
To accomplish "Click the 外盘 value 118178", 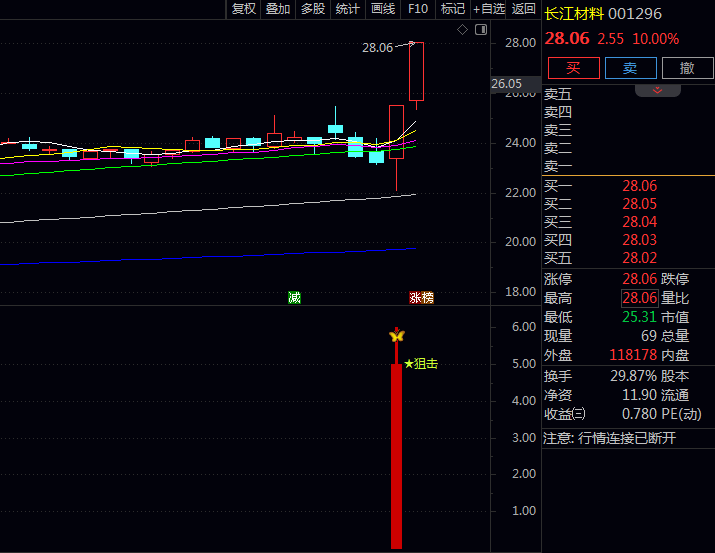I will (633, 355).
